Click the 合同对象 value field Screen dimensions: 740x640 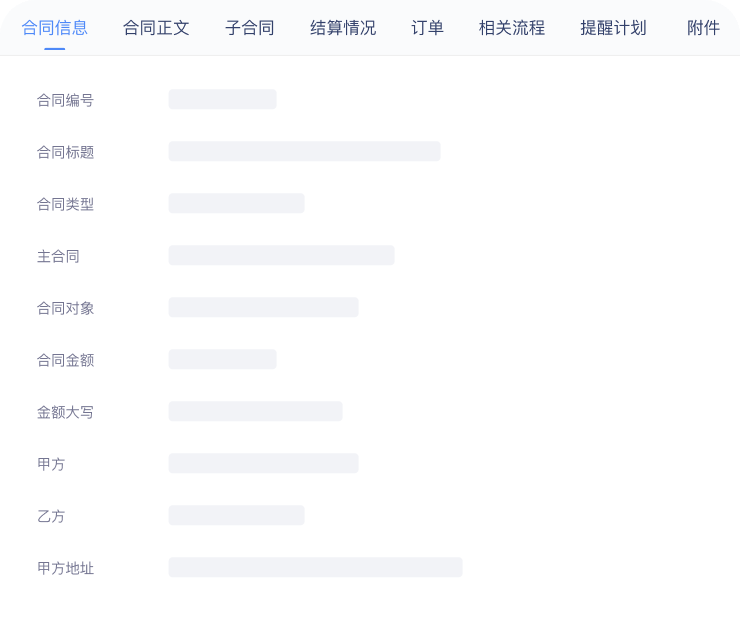(x=263, y=307)
